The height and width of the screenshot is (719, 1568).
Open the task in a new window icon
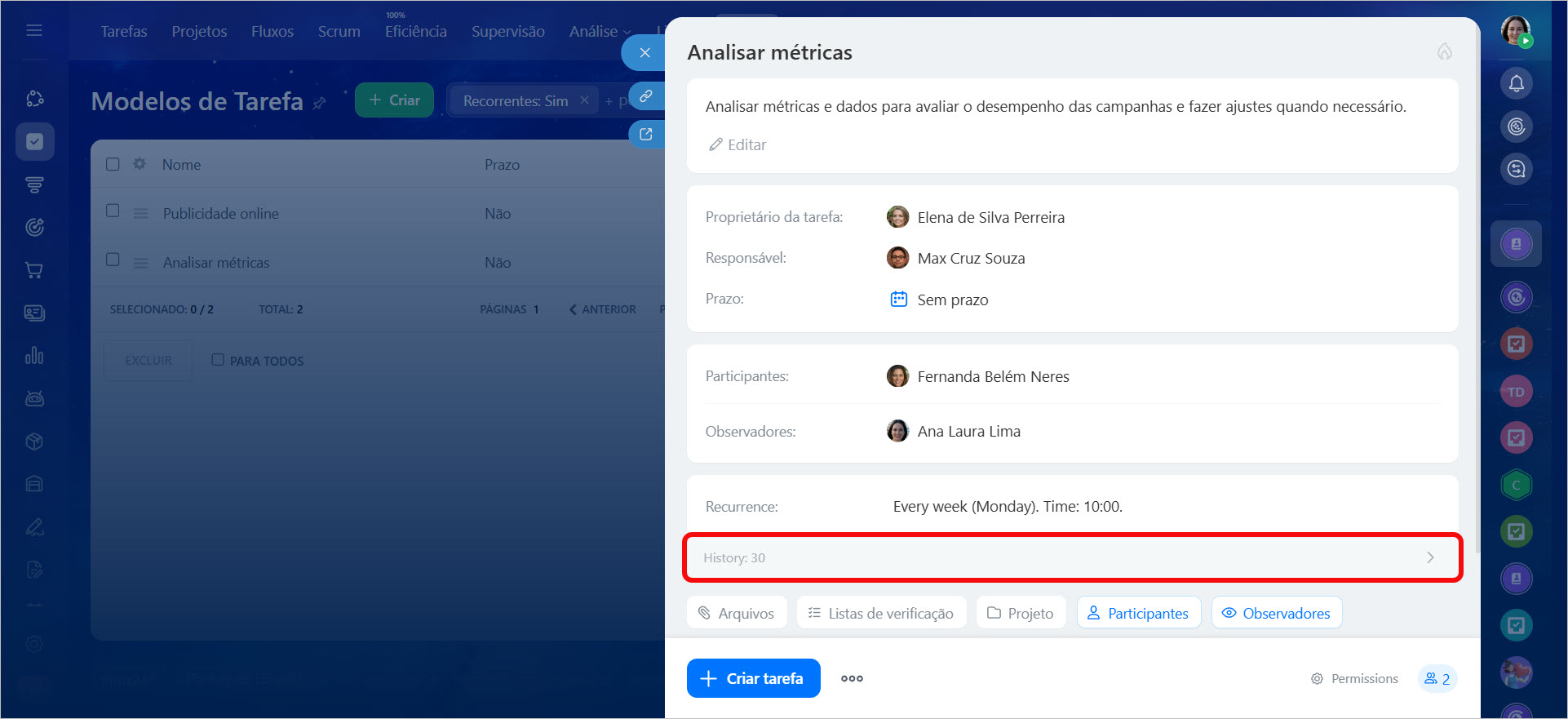point(646,135)
